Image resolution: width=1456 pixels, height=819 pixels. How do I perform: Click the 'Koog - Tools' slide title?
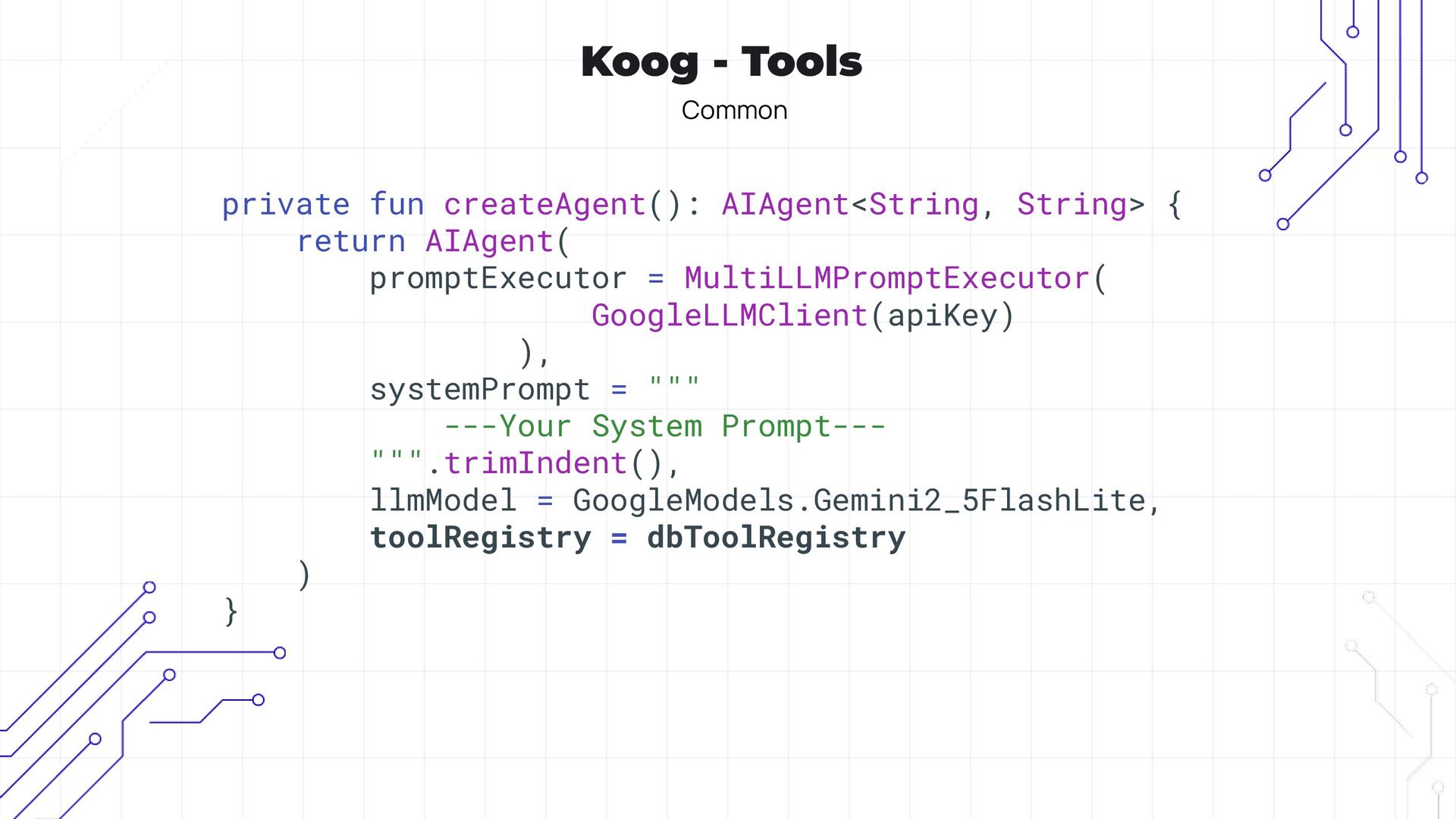click(x=721, y=61)
